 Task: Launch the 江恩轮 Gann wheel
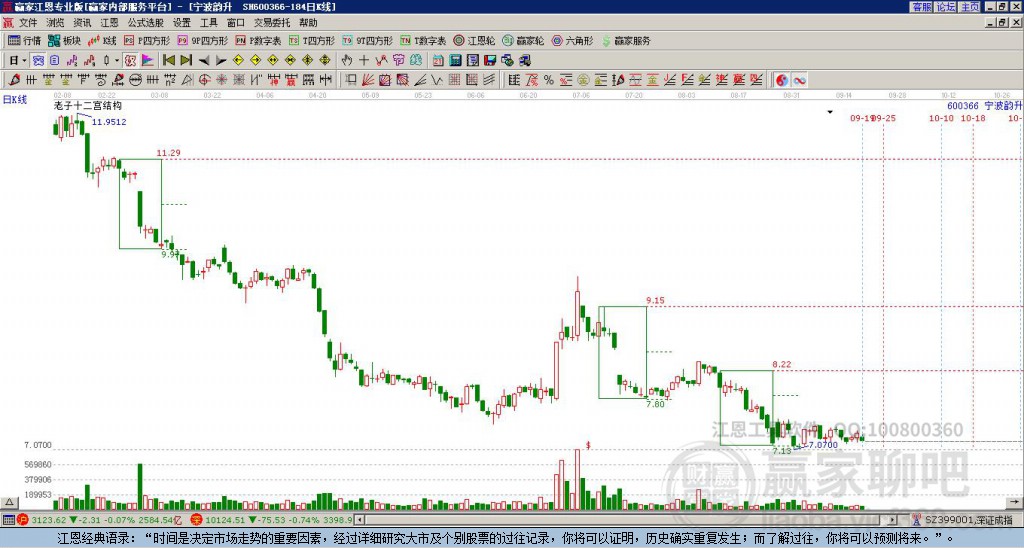coord(474,40)
